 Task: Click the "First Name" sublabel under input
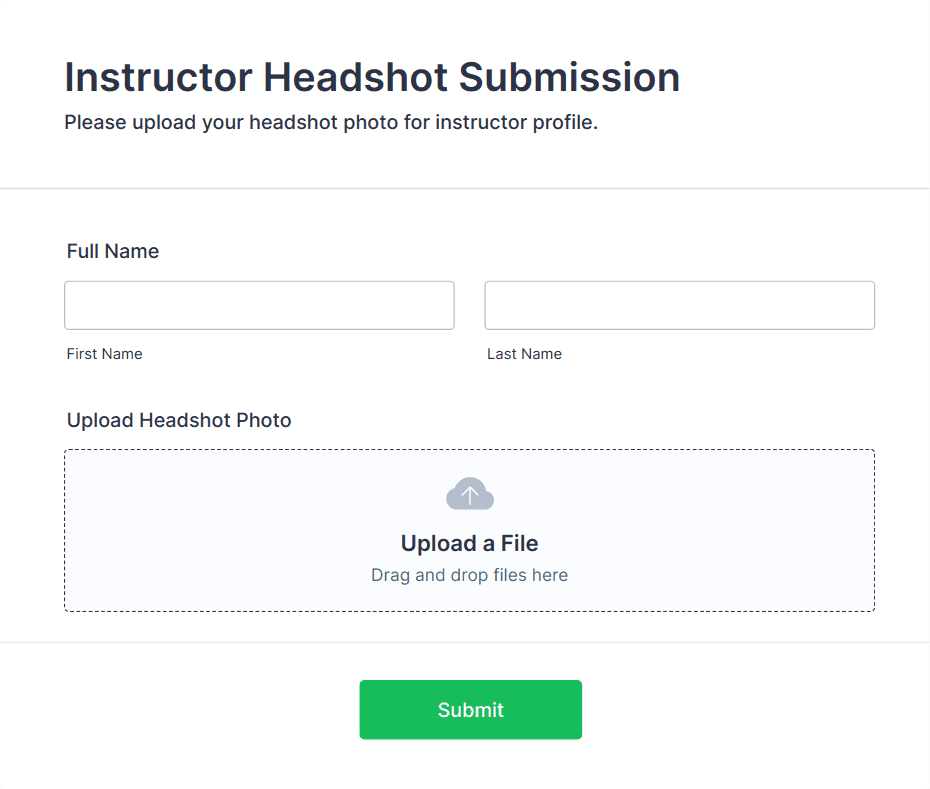click(x=105, y=354)
